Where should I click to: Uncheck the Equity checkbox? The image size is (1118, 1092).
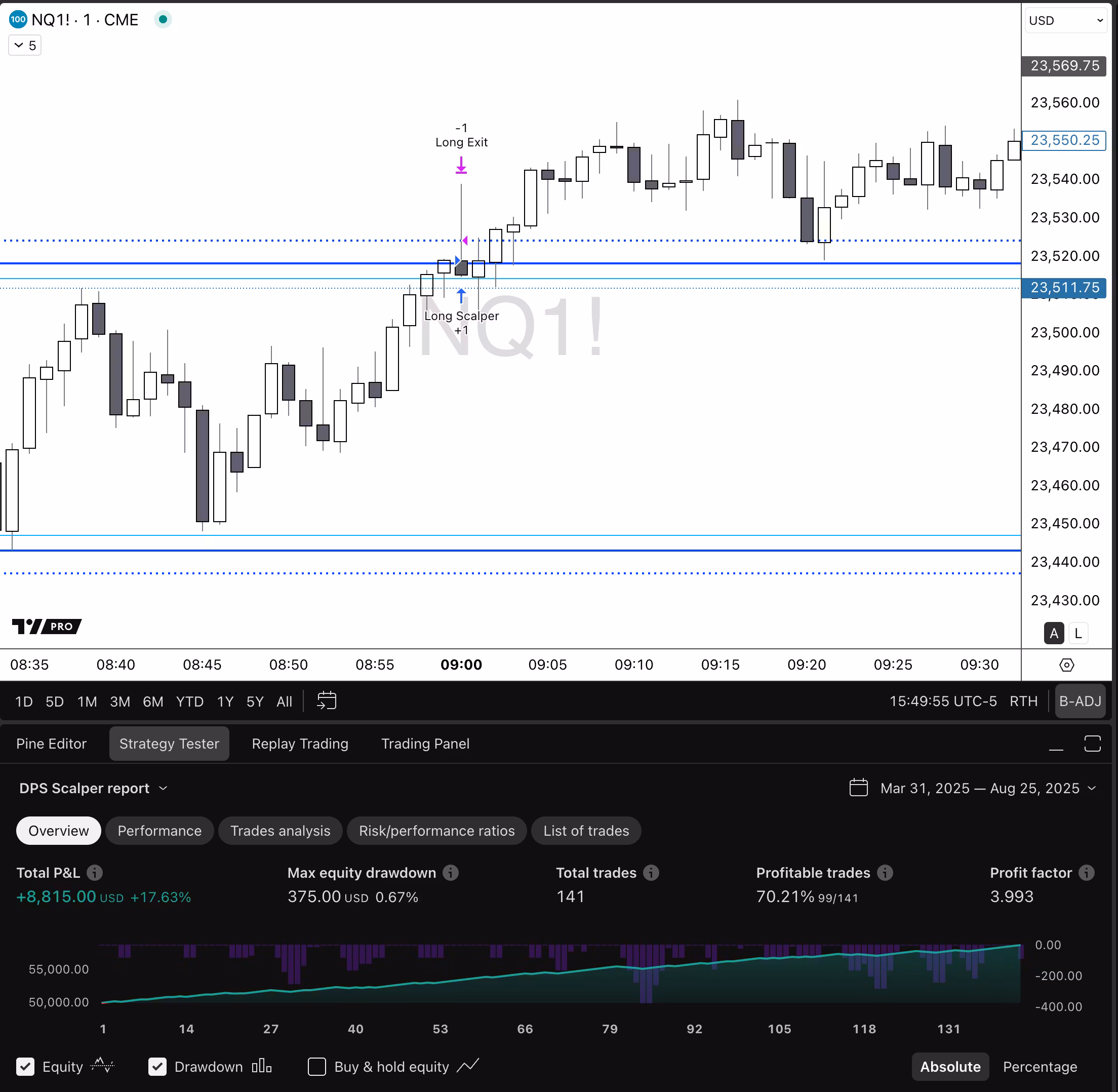pyautogui.click(x=25, y=1067)
